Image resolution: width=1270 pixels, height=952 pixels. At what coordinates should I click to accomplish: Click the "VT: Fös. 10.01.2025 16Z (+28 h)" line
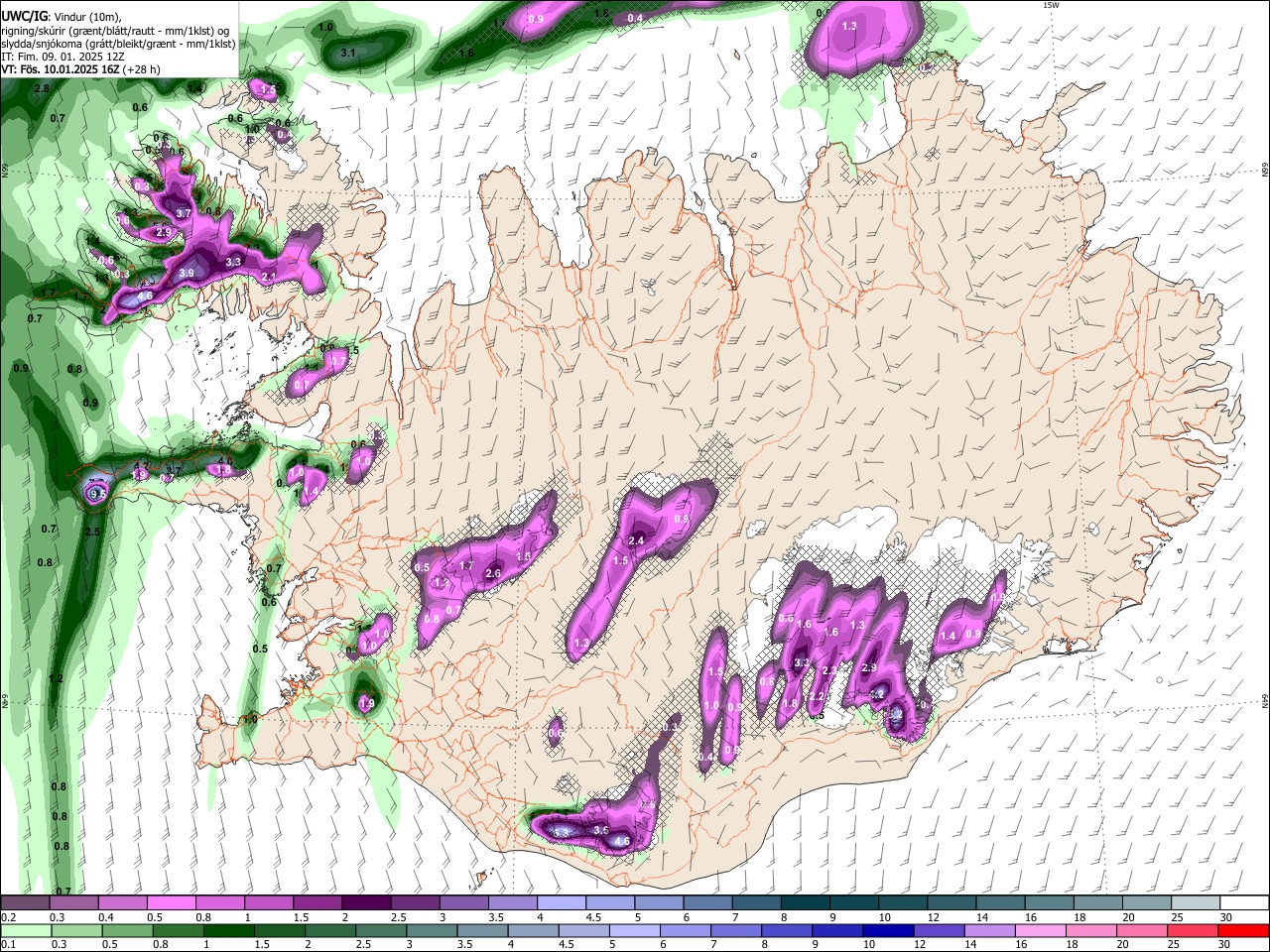coord(81,69)
